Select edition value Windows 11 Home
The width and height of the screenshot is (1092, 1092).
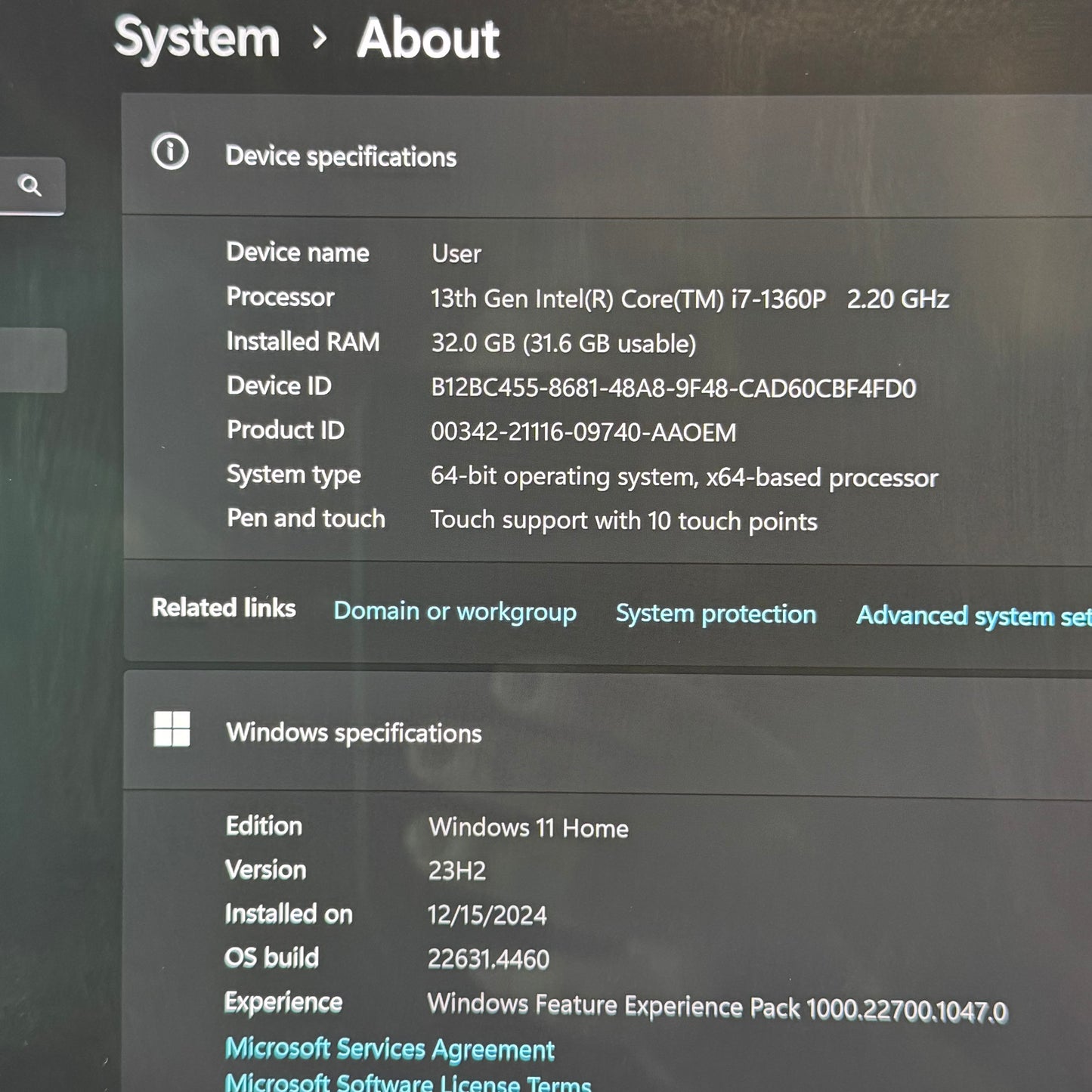coord(528,828)
